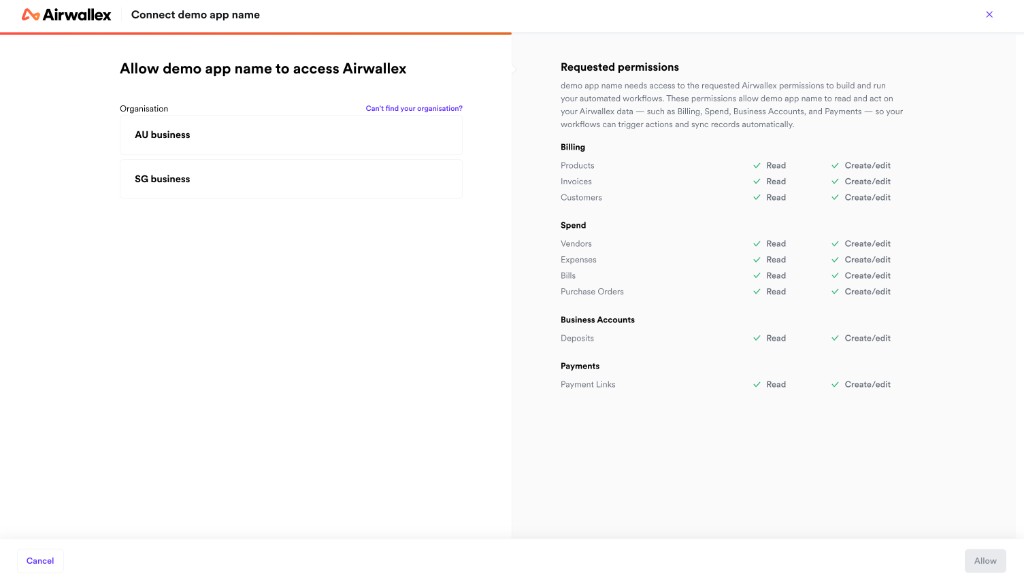Click the Read checkmark for Expenses
This screenshot has width=1024, height=580.
pos(756,259)
